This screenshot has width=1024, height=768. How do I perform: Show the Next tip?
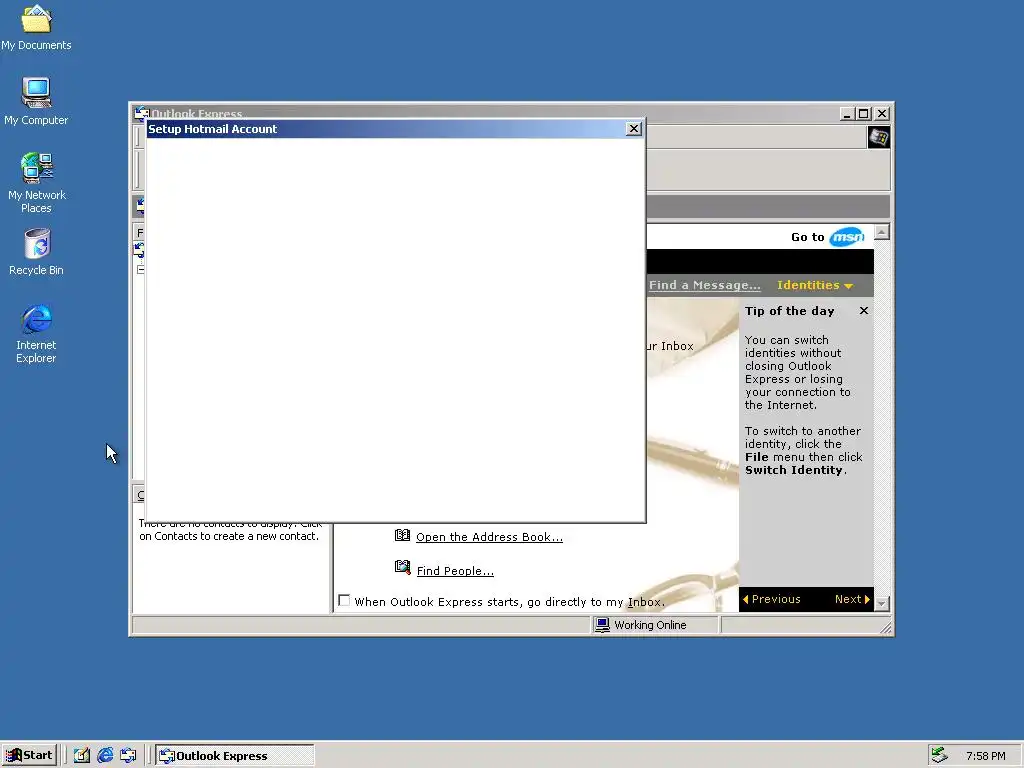852,599
